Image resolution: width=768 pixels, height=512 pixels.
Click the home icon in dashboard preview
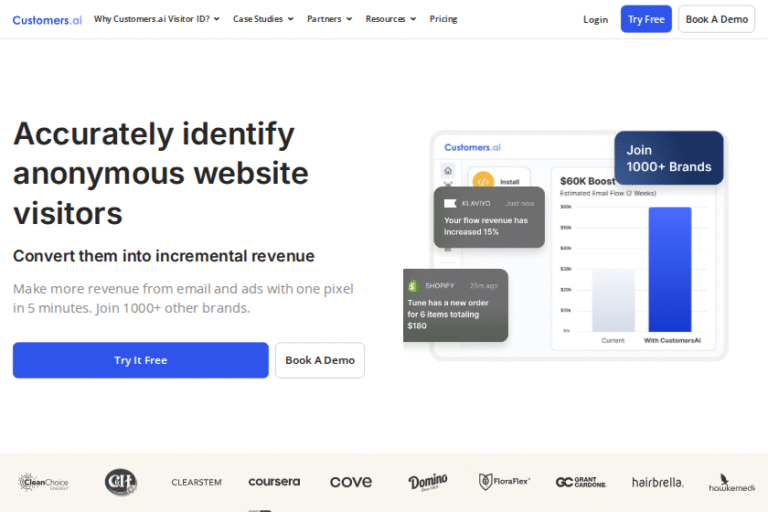(x=448, y=170)
